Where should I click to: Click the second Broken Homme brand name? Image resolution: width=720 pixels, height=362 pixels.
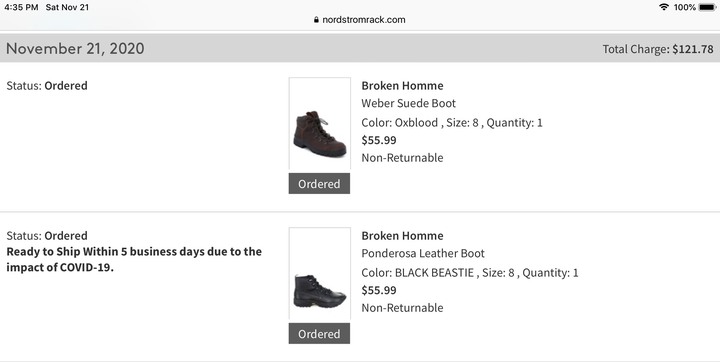[x=402, y=236]
